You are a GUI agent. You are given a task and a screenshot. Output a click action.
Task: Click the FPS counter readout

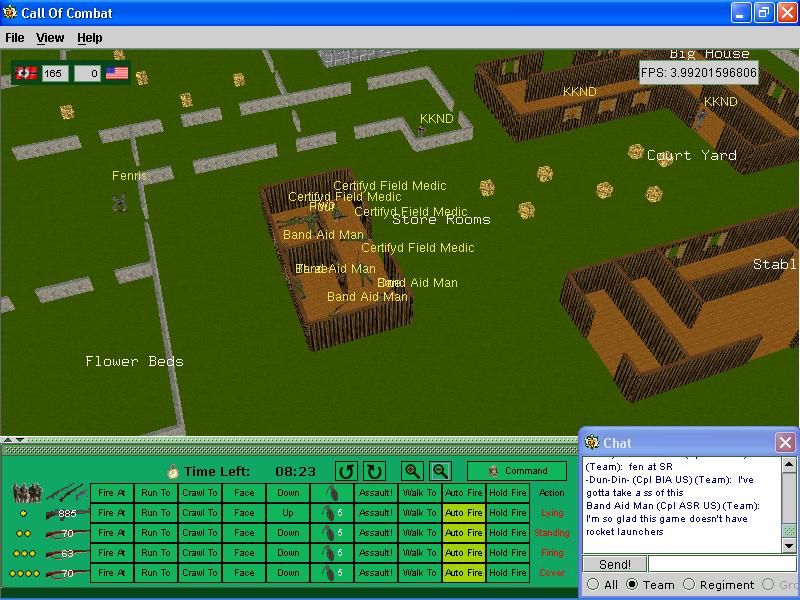pos(698,72)
